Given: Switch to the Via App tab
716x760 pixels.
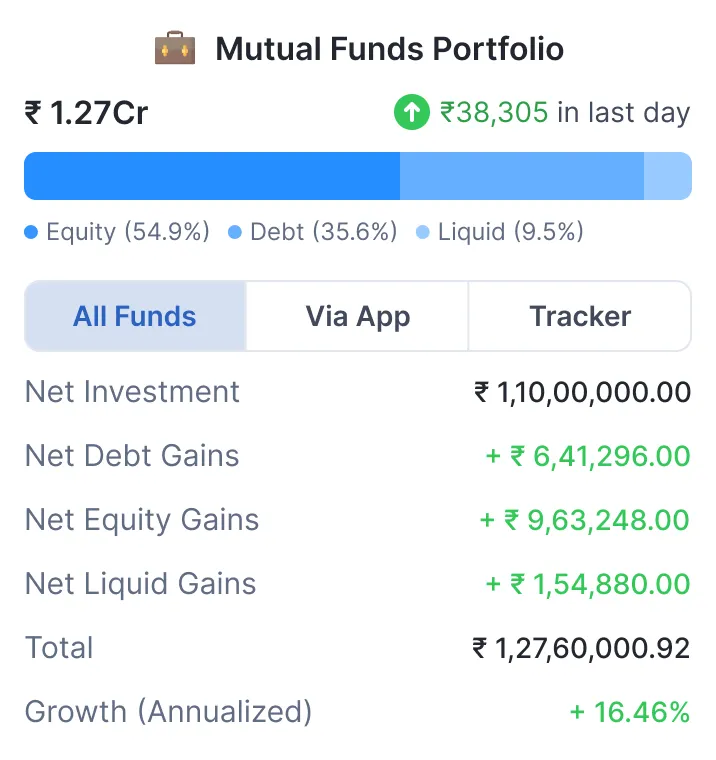Looking at the screenshot, I should click(x=358, y=316).
